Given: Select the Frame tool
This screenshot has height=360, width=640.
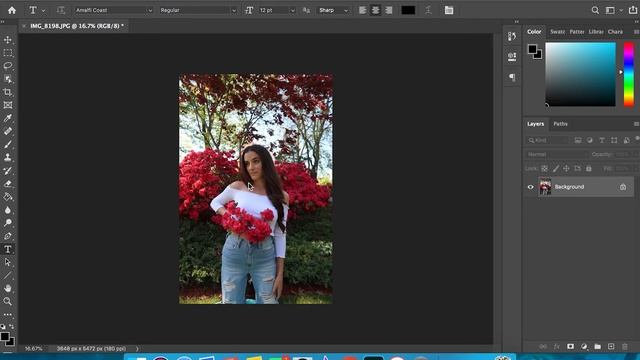Looking at the screenshot, I should (8, 105).
